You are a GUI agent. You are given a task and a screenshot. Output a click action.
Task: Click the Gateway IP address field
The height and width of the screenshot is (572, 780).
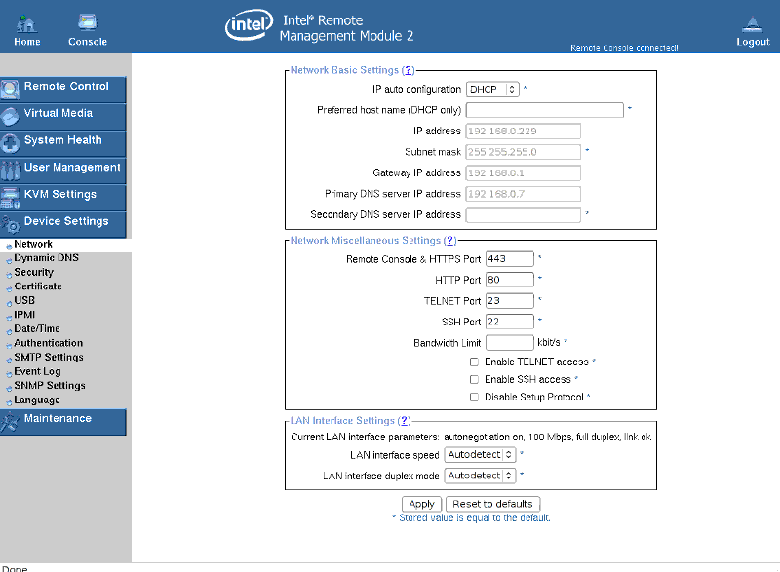point(523,173)
